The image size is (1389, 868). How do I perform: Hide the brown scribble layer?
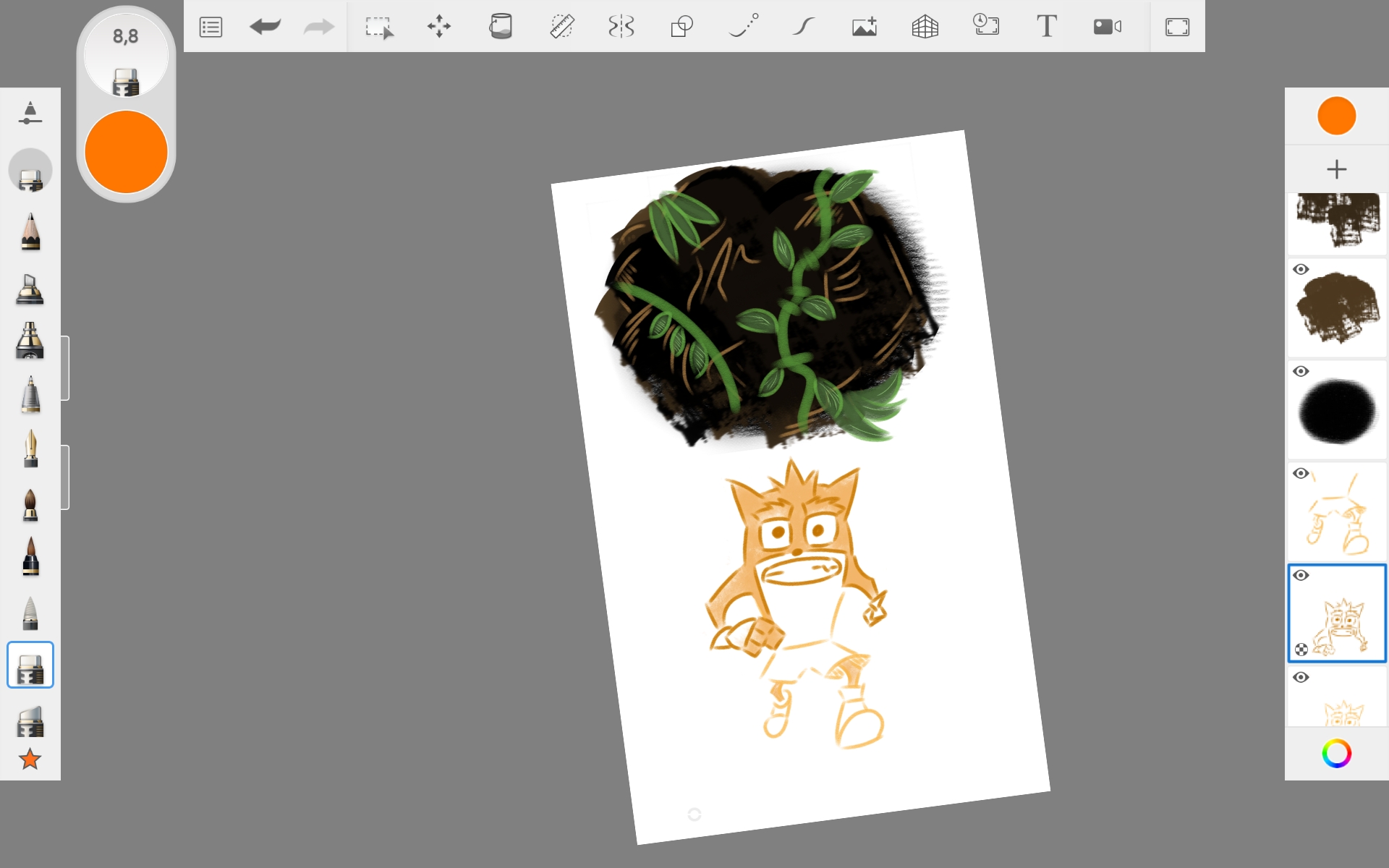pos(1301,270)
